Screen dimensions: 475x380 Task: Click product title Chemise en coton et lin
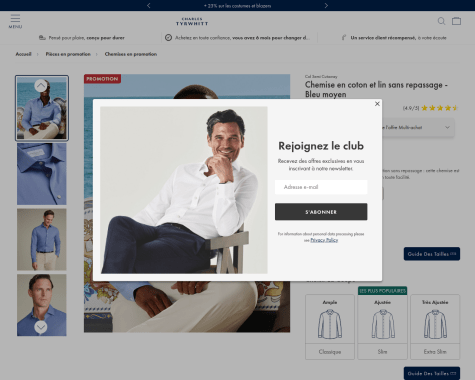click(x=376, y=89)
